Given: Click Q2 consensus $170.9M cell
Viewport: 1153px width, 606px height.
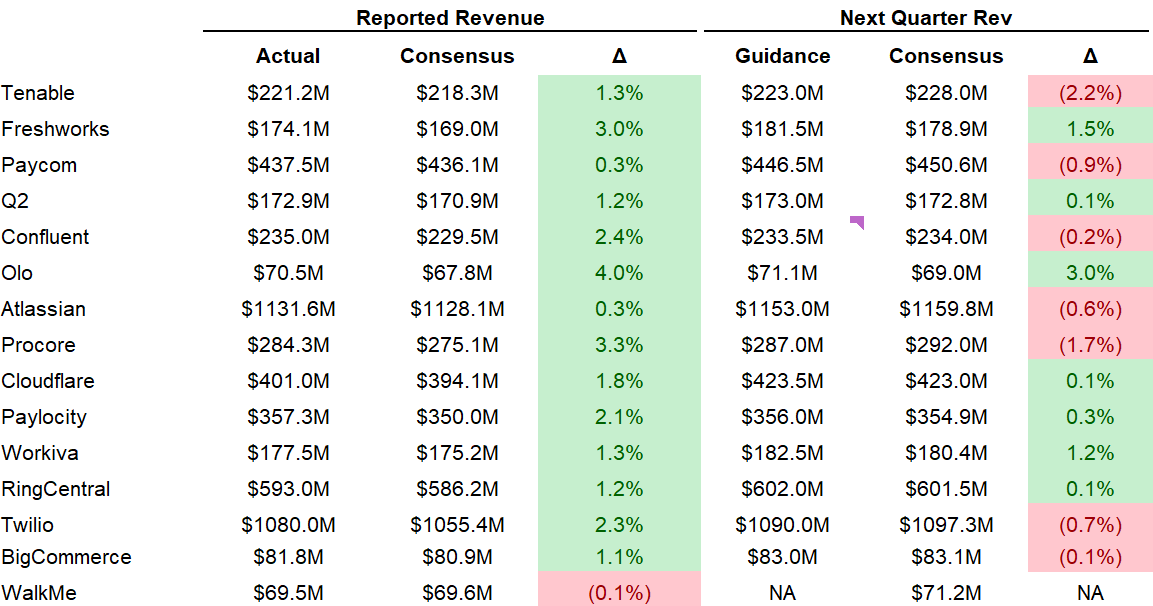Looking at the screenshot, I should click(x=457, y=202).
